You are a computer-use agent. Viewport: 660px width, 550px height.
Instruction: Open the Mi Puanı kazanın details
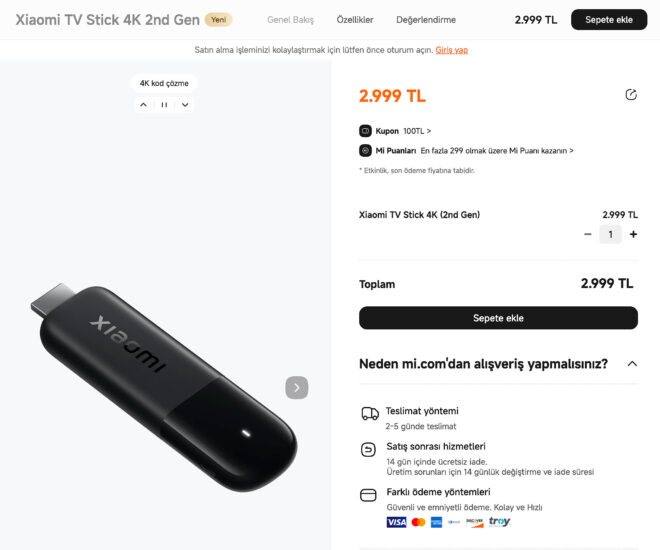pyautogui.click(x=497, y=151)
